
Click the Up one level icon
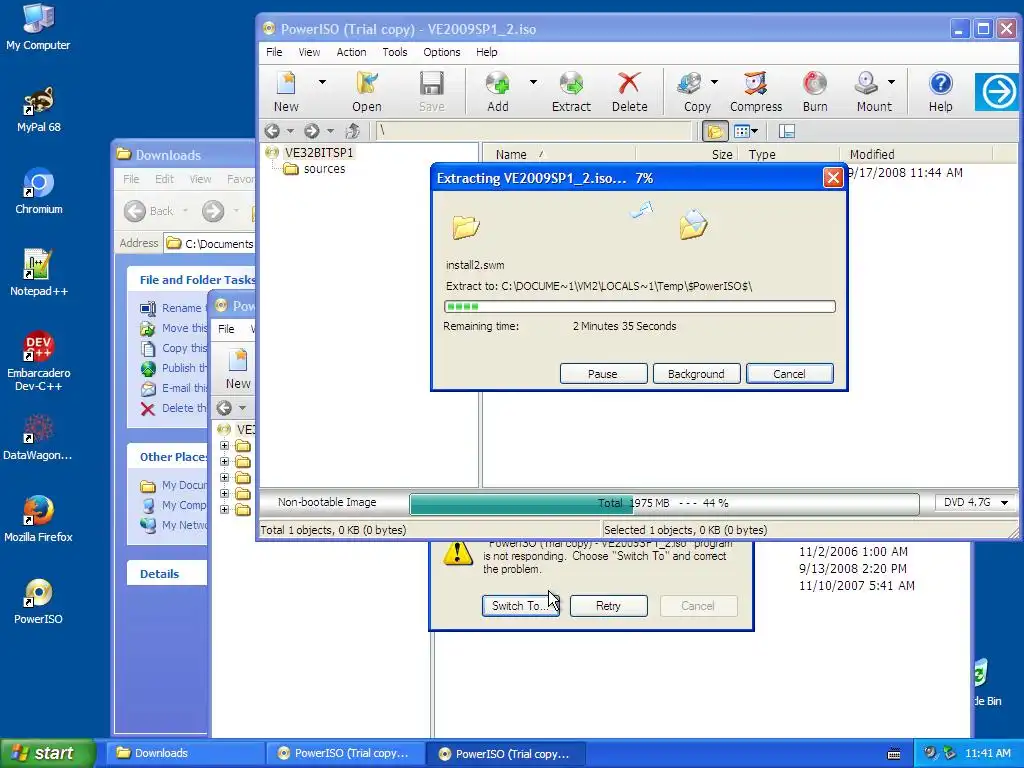[x=352, y=131]
